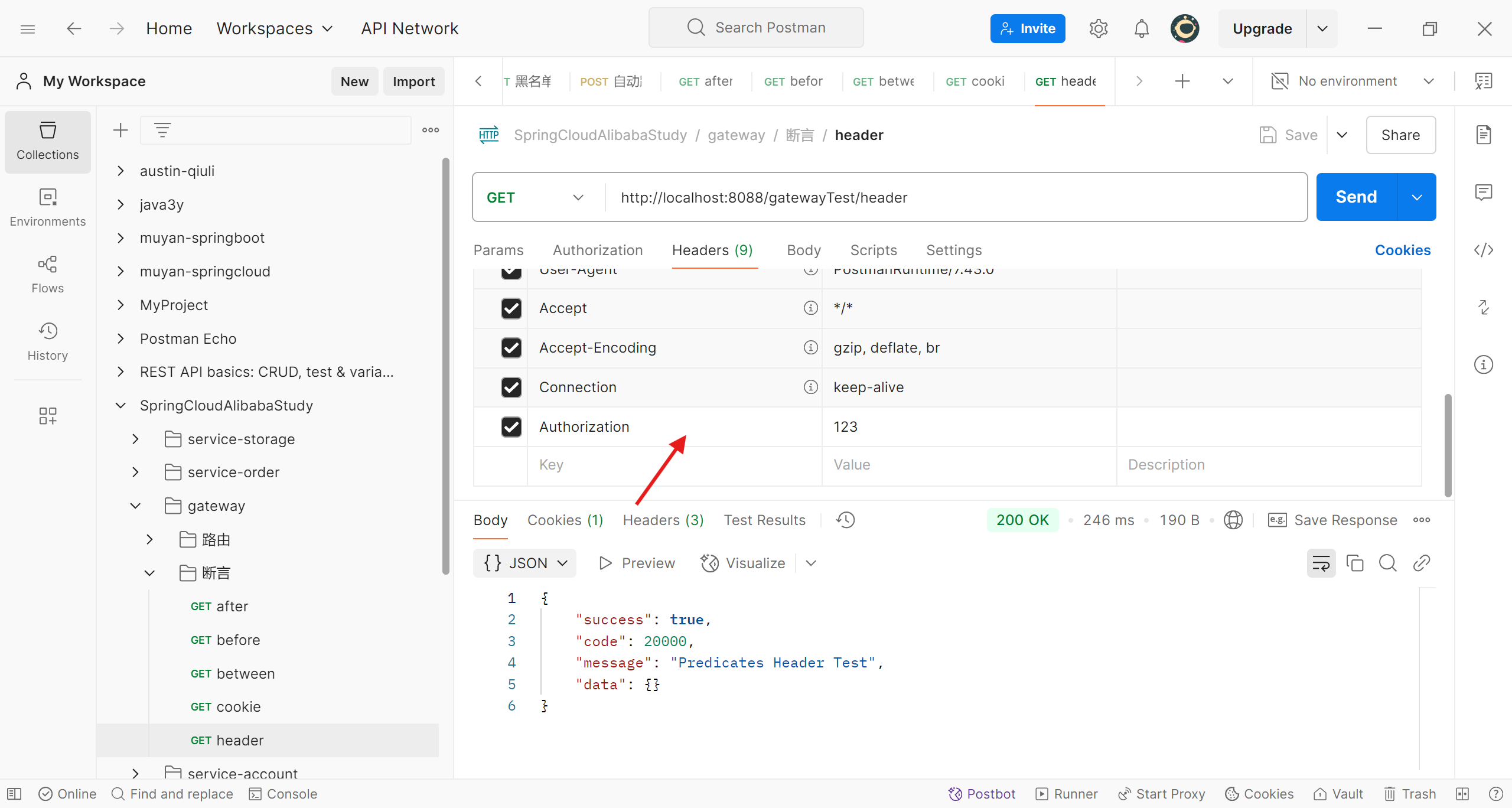Click the Cookies link
The width and height of the screenshot is (1512, 808).
click(x=1402, y=250)
